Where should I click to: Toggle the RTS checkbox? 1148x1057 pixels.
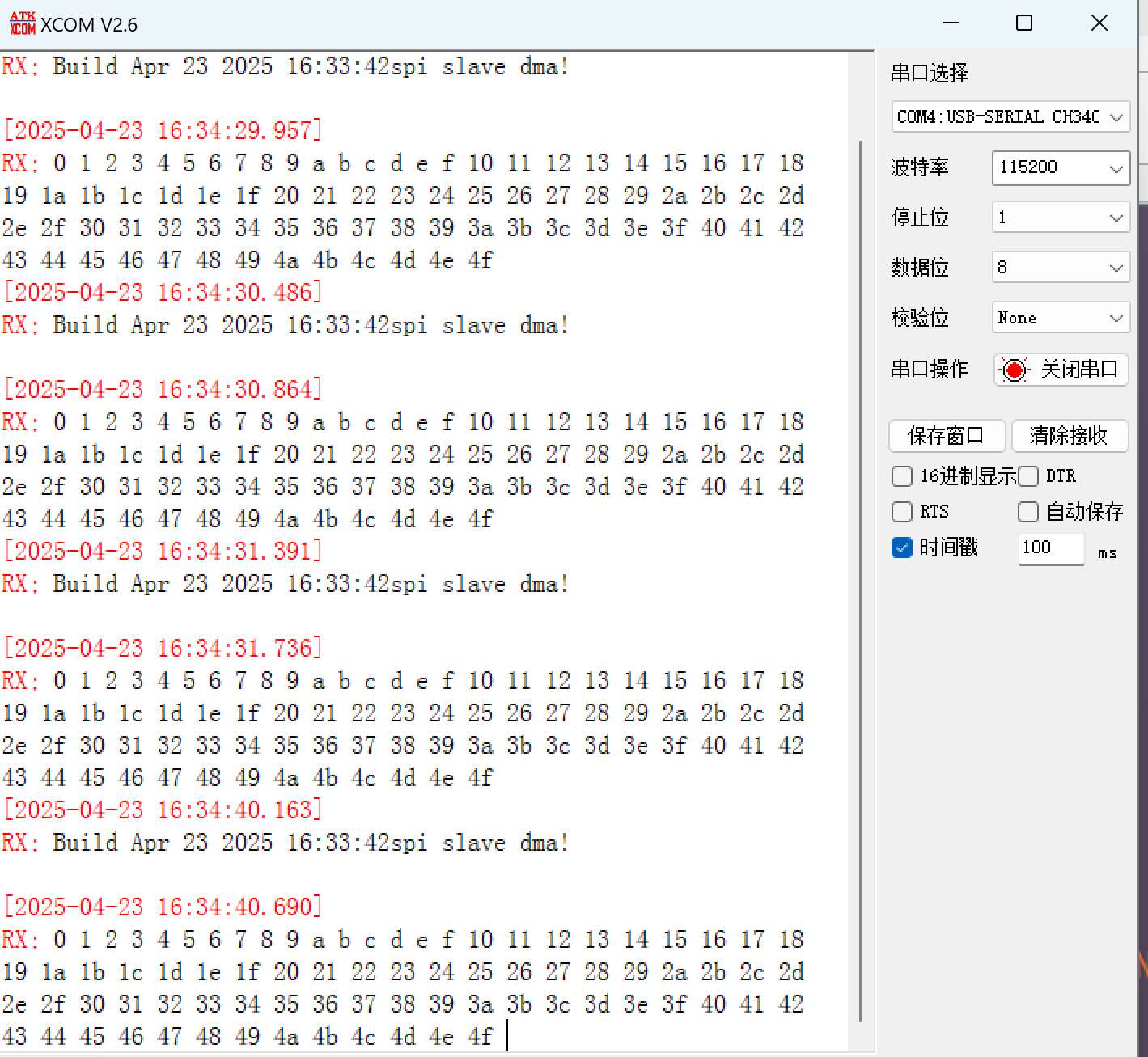coord(902,512)
